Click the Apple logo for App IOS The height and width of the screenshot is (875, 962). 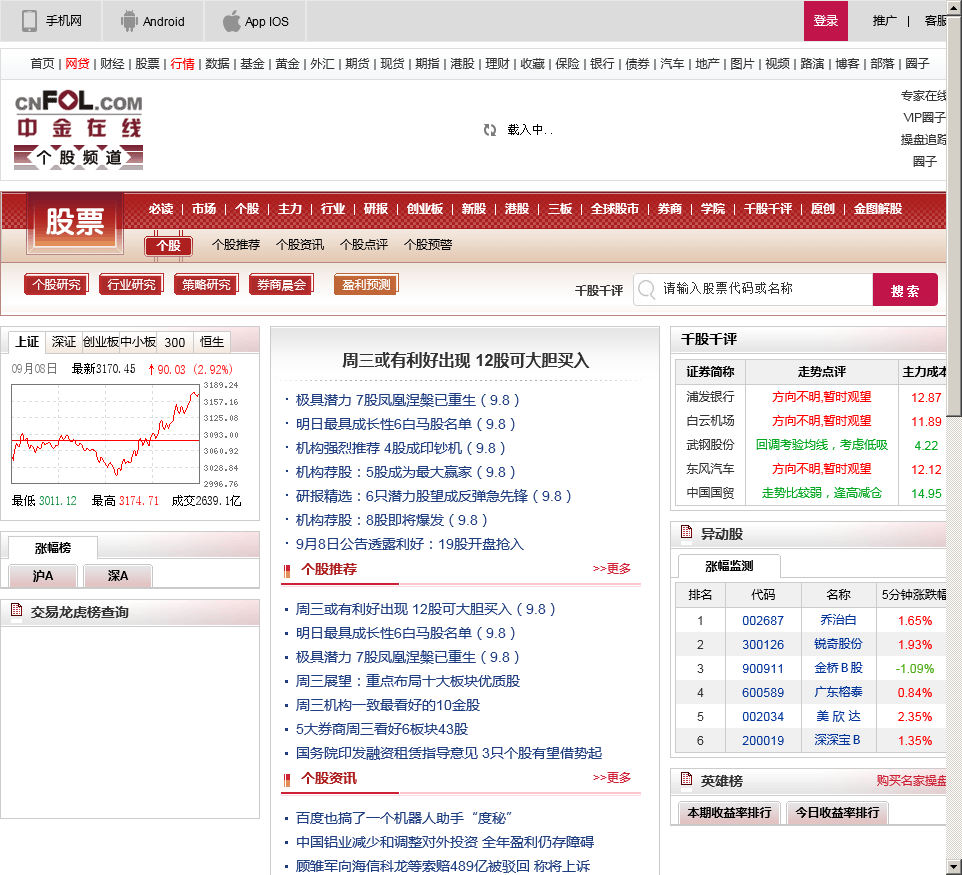(x=231, y=21)
